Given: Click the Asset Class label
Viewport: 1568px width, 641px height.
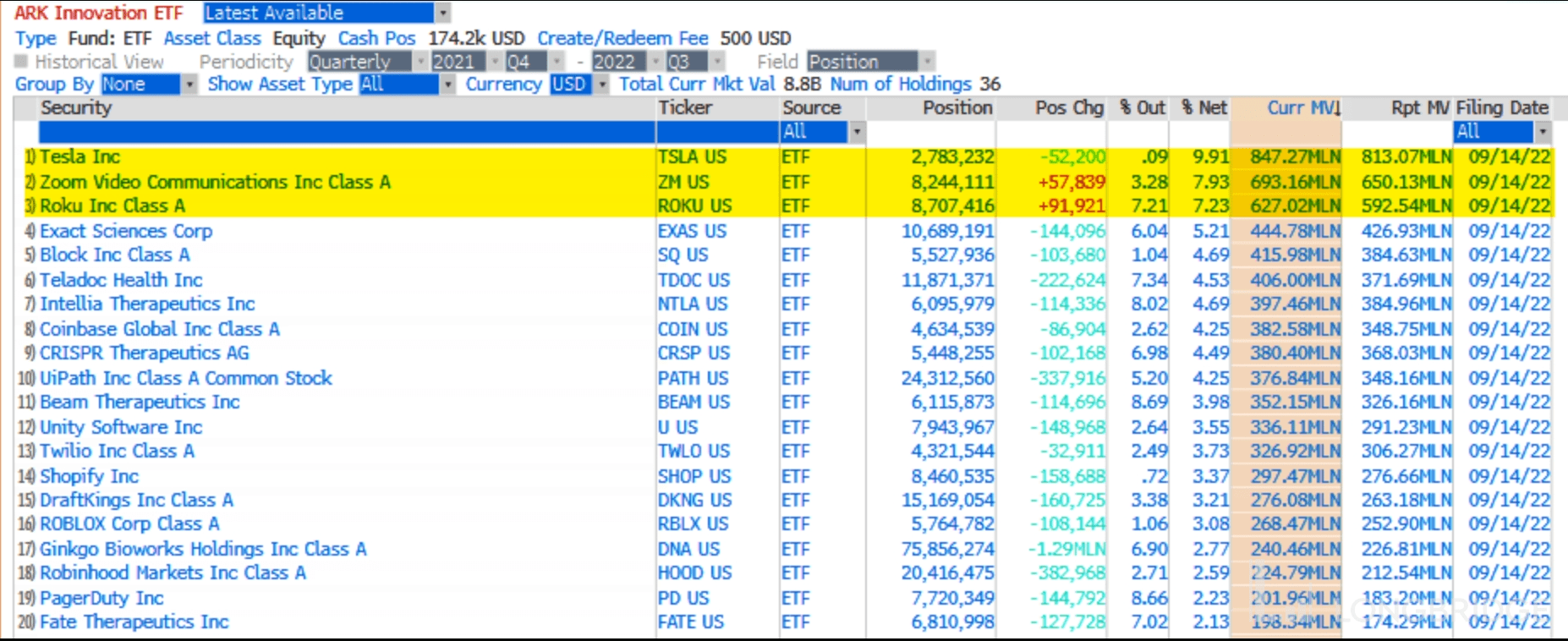Looking at the screenshot, I should tap(212, 39).
